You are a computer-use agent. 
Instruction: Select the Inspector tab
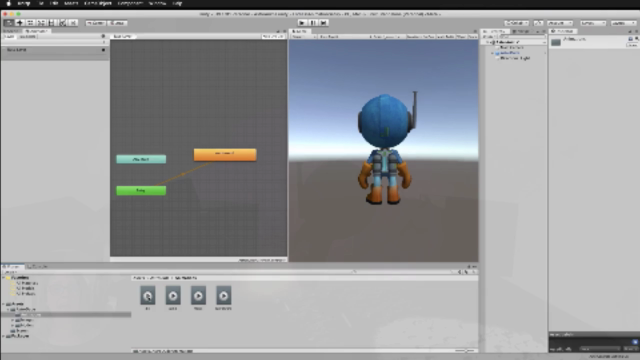click(x=563, y=31)
